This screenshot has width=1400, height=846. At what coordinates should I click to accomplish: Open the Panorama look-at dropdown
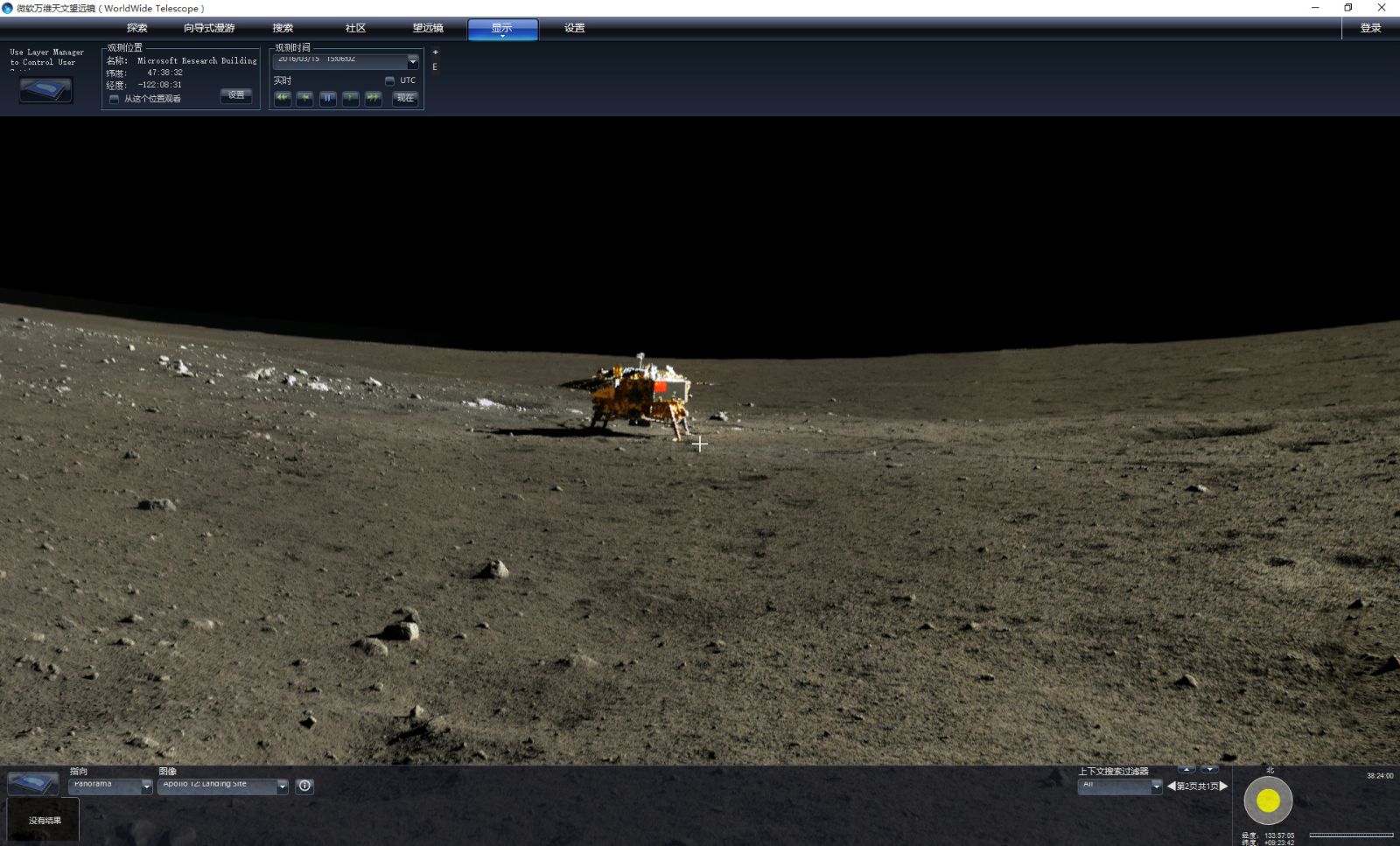(x=146, y=787)
